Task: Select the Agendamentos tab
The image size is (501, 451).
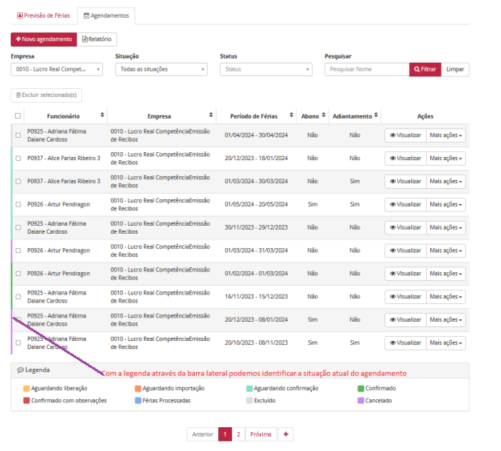Action: click(x=106, y=16)
